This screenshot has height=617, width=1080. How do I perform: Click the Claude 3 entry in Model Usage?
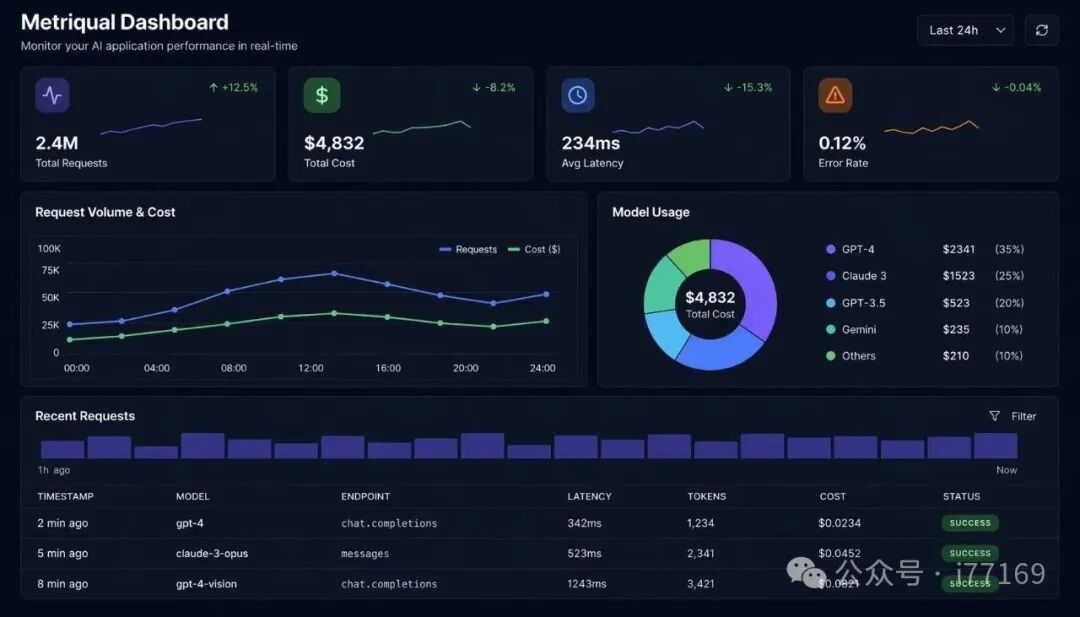click(x=864, y=276)
